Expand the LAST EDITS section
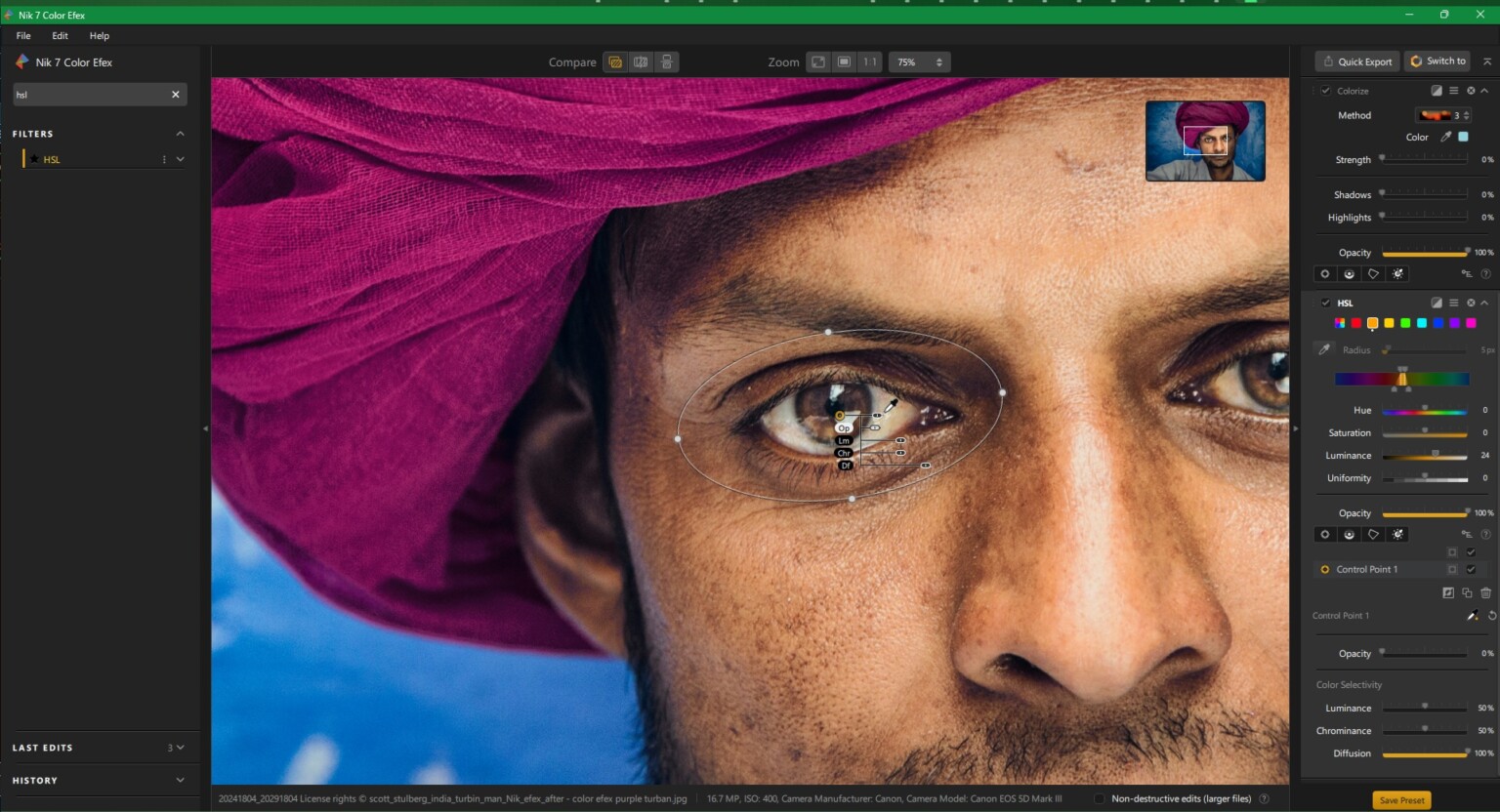Screen dimensions: 1500x812 pyautogui.click(x=180, y=747)
